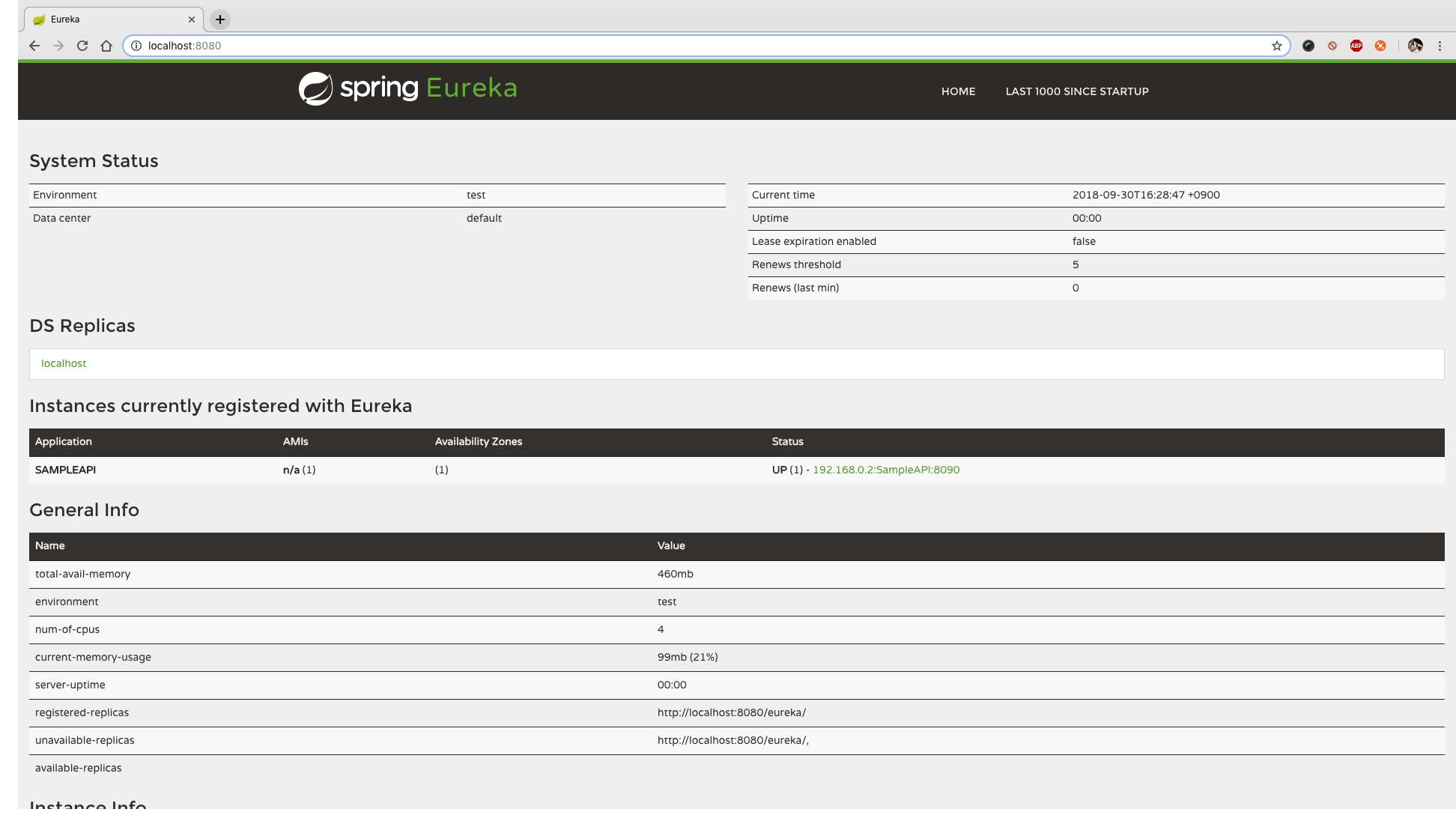Screen dimensions: 1456x830
Task: Close the Eureka tab
Action: (x=192, y=19)
